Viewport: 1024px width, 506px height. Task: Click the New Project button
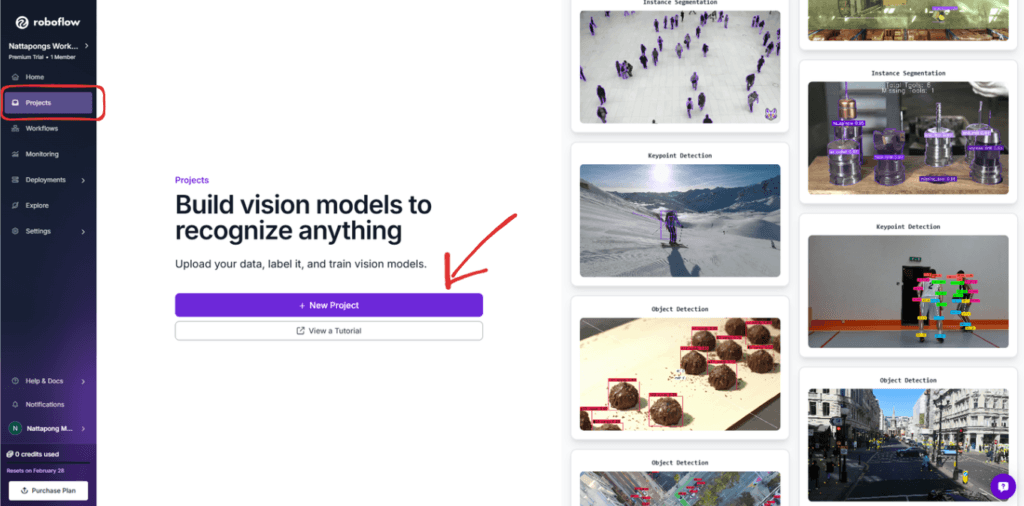point(328,305)
